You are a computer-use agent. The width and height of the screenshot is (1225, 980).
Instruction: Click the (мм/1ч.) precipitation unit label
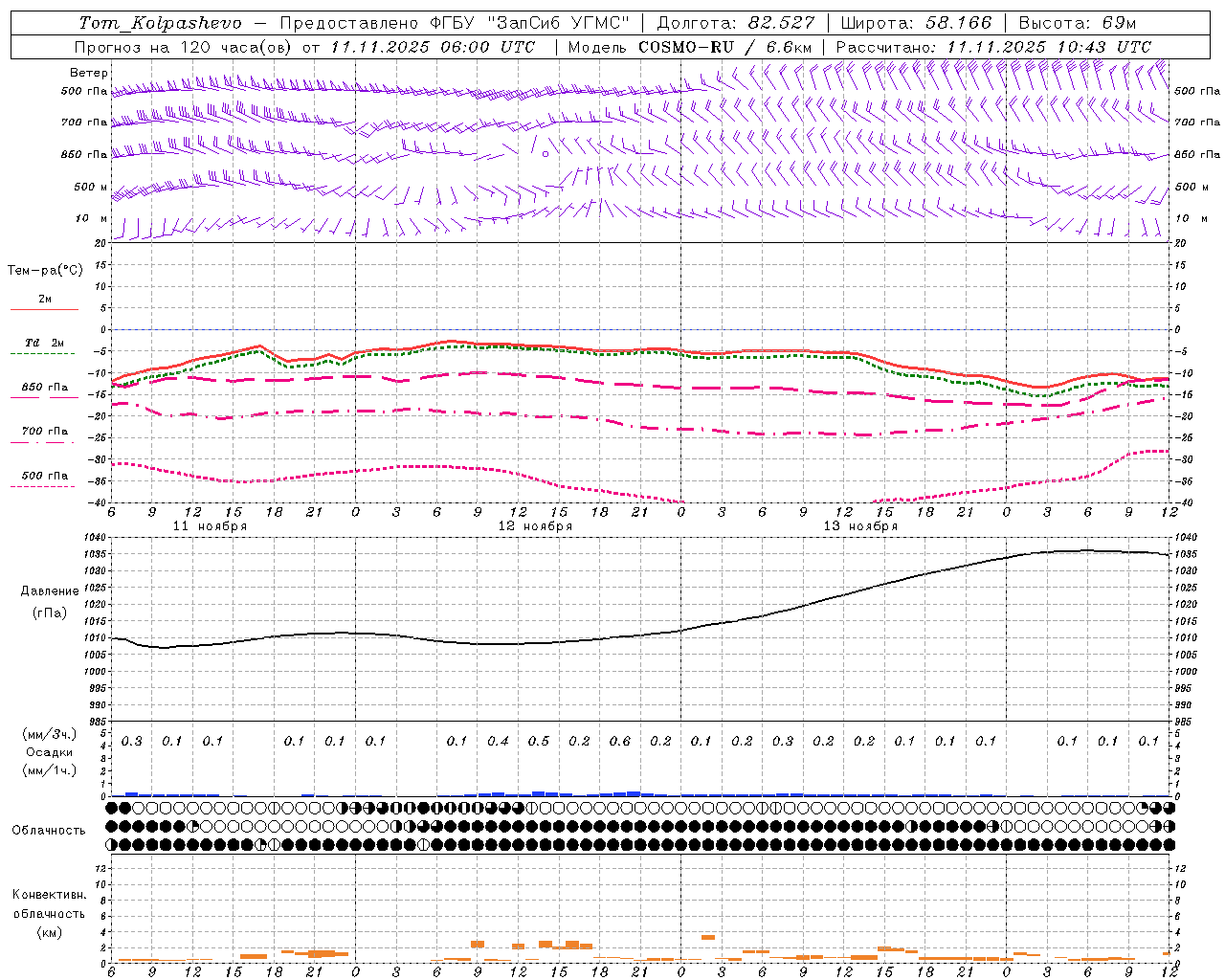pyautogui.click(x=50, y=770)
